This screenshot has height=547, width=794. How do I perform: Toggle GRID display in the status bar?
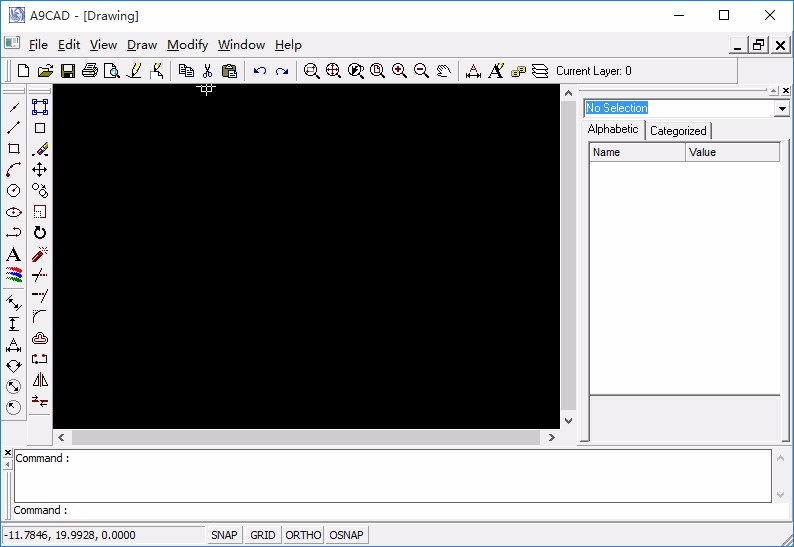tap(263, 535)
